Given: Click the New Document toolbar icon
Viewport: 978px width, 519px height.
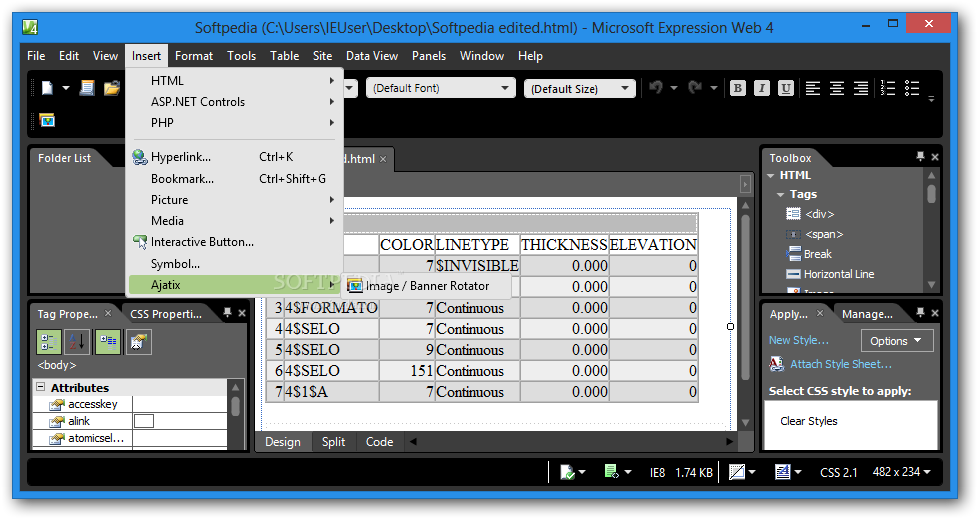Looking at the screenshot, I should click(47, 88).
